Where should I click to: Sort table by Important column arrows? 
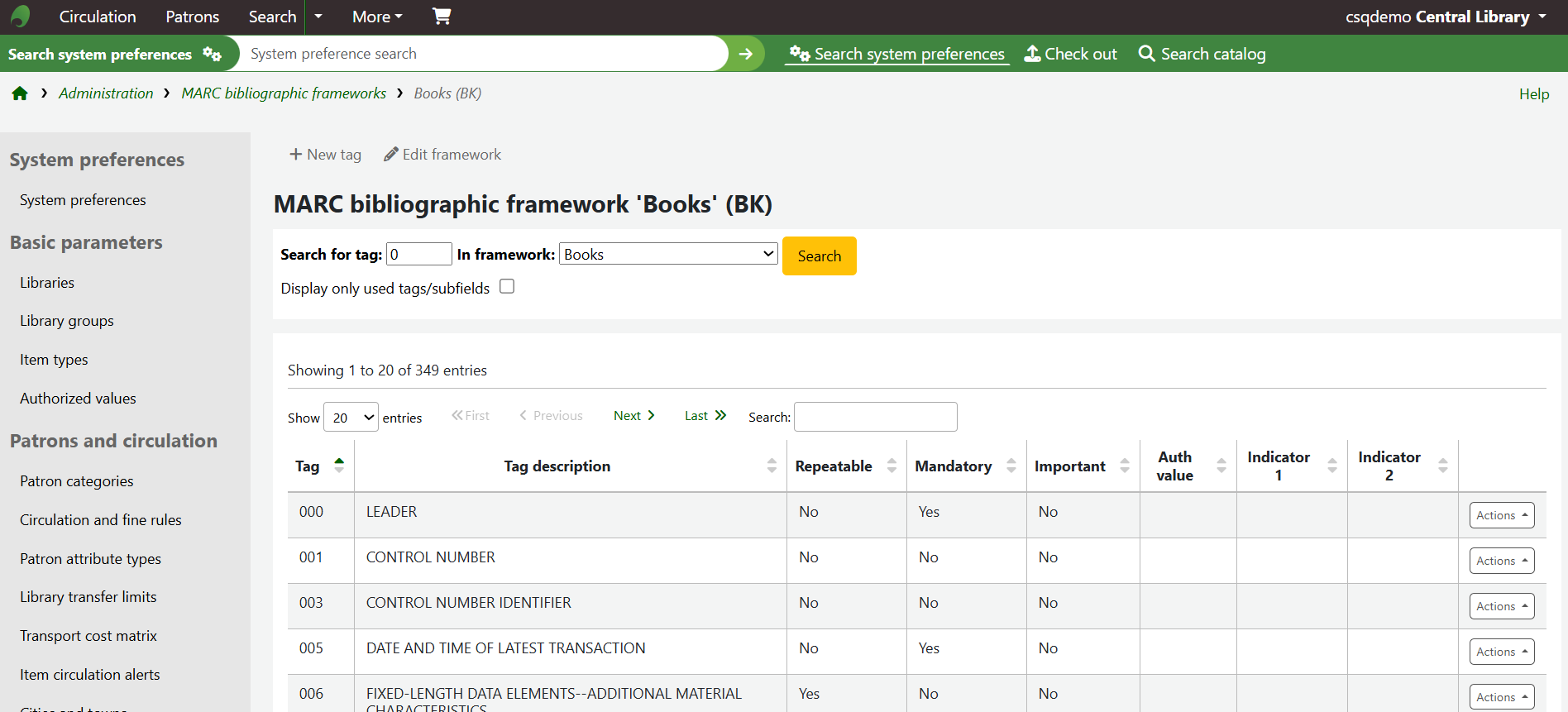coord(1125,466)
